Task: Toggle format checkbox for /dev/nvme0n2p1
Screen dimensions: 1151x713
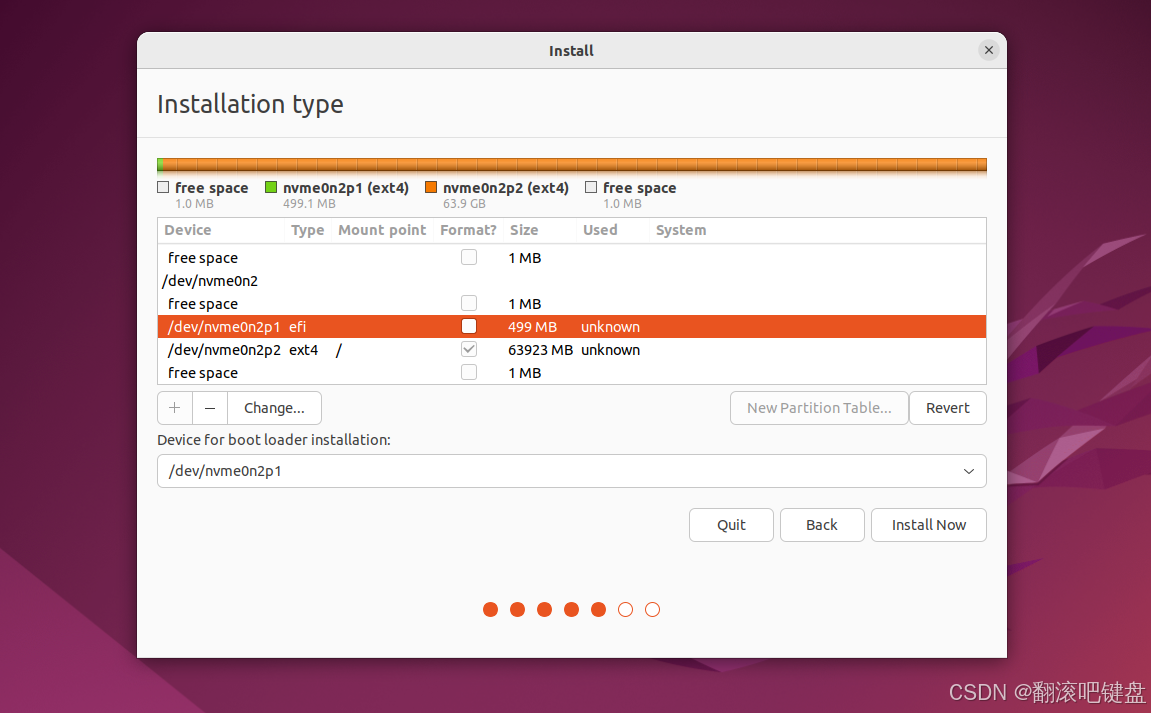Action: pyautogui.click(x=469, y=326)
